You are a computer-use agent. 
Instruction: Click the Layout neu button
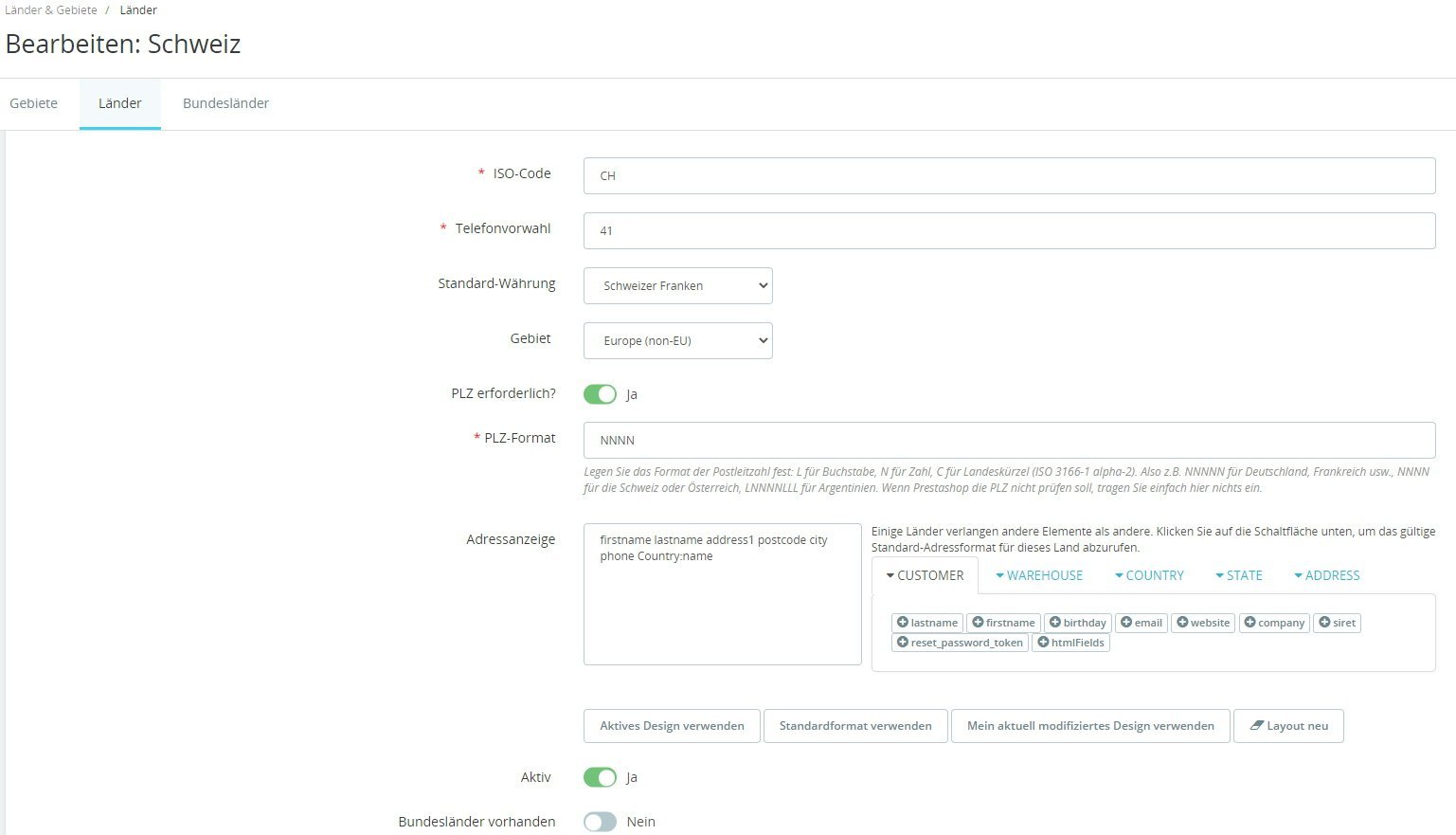(1288, 726)
